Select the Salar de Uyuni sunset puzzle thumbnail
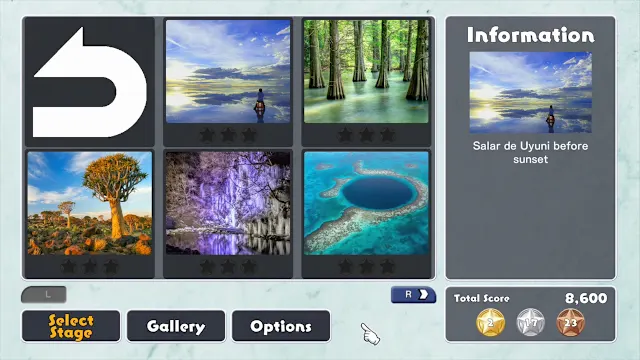 [228, 71]
